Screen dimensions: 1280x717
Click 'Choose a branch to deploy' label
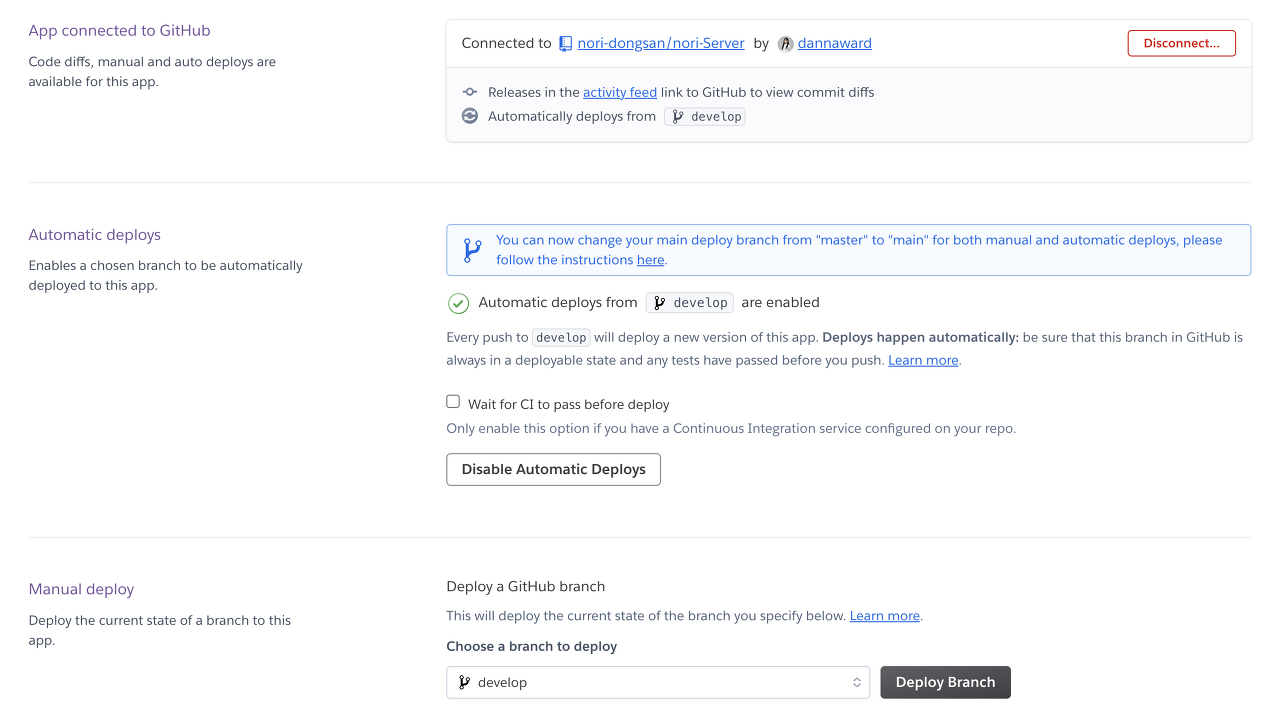pos(532,646)
